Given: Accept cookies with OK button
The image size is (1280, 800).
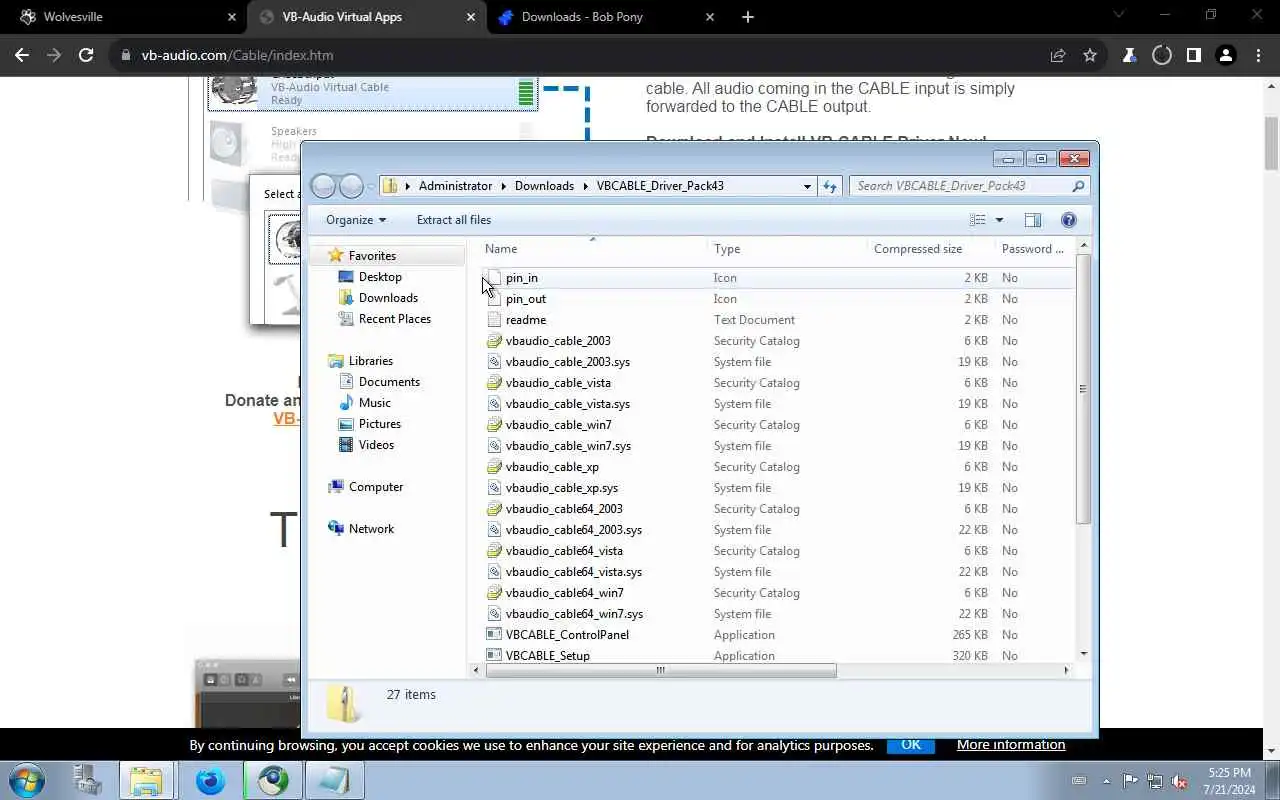Looking at the screenshot, I should click(911, 745).
